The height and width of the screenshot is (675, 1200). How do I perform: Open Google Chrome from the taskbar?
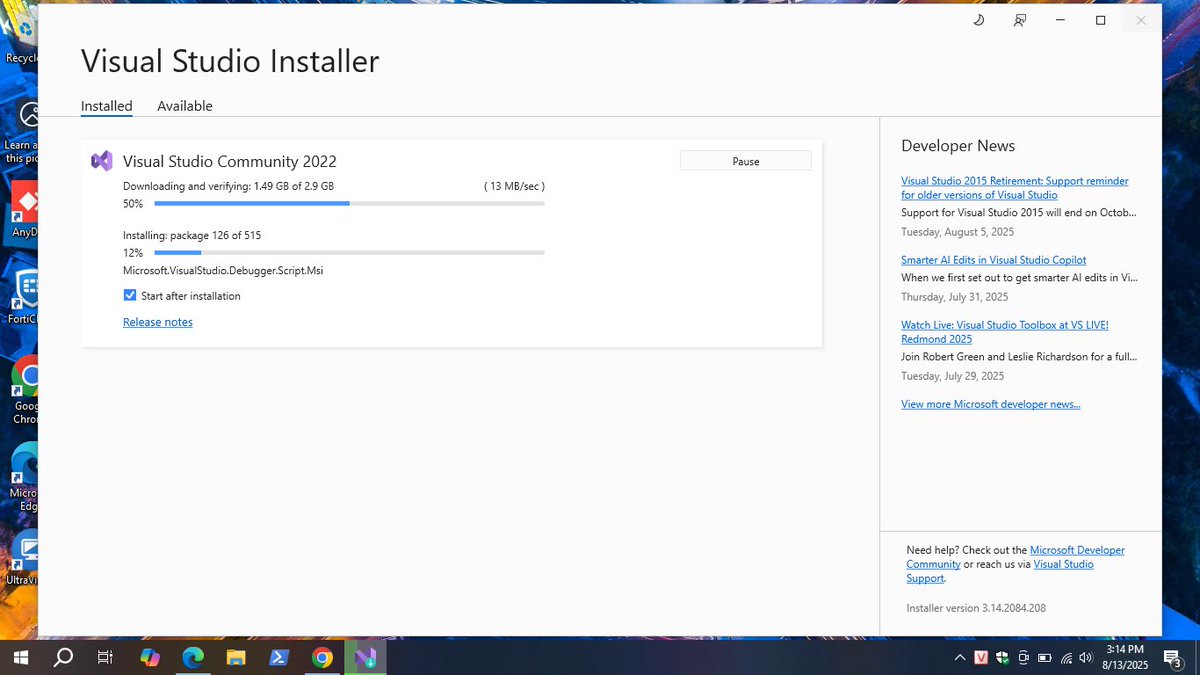click(322, 657)
